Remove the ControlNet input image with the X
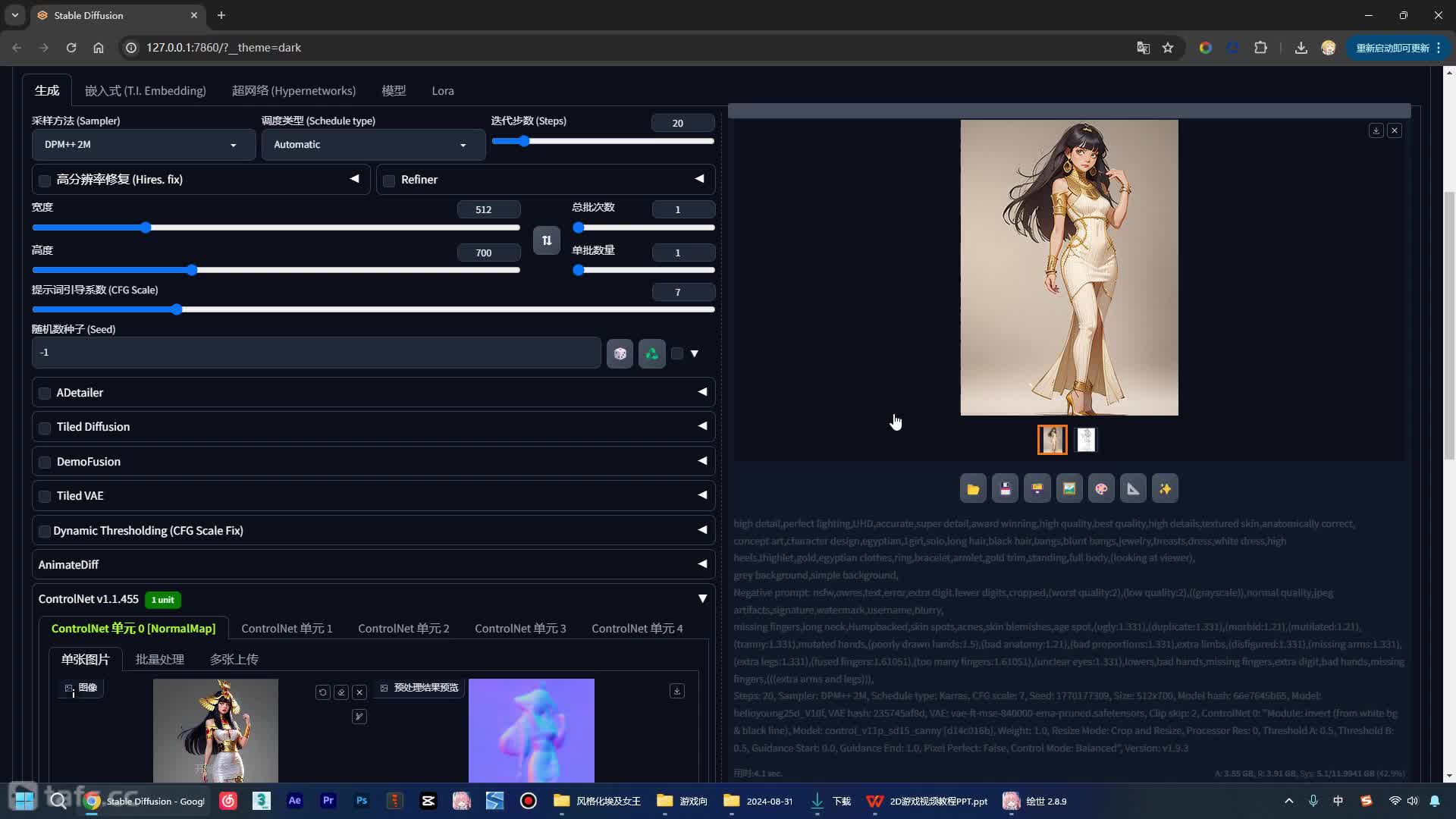Image resolution: width=1456 pixels, height=819 pixels. click(359, 692)
